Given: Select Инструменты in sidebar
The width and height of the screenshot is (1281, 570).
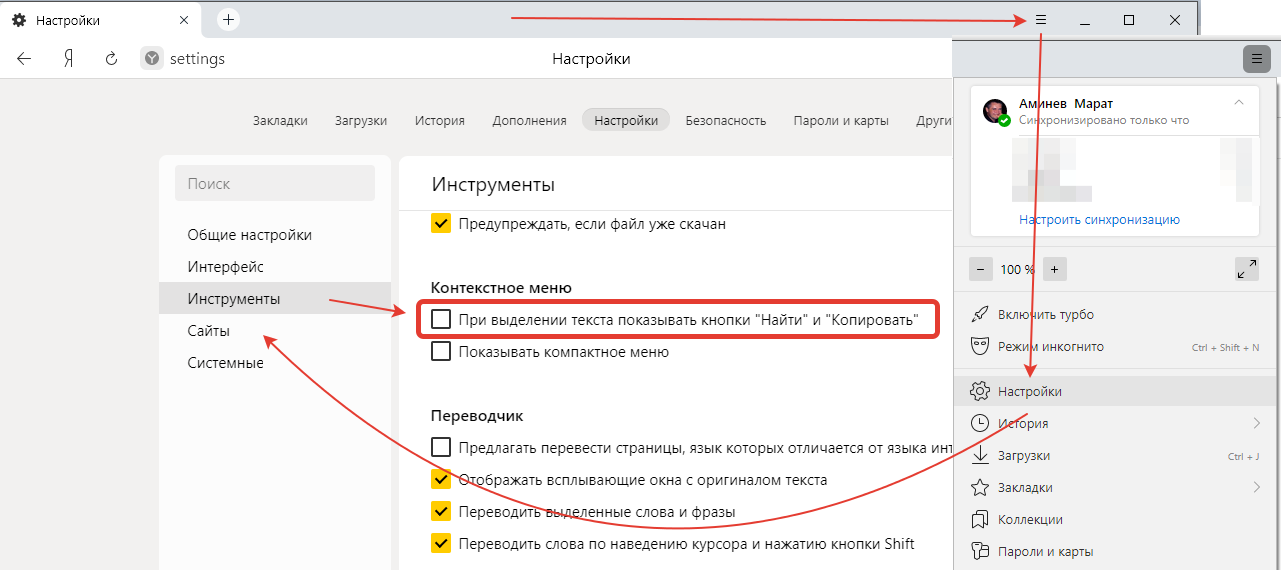Looking at the screenshot, I should coord(275,299).
